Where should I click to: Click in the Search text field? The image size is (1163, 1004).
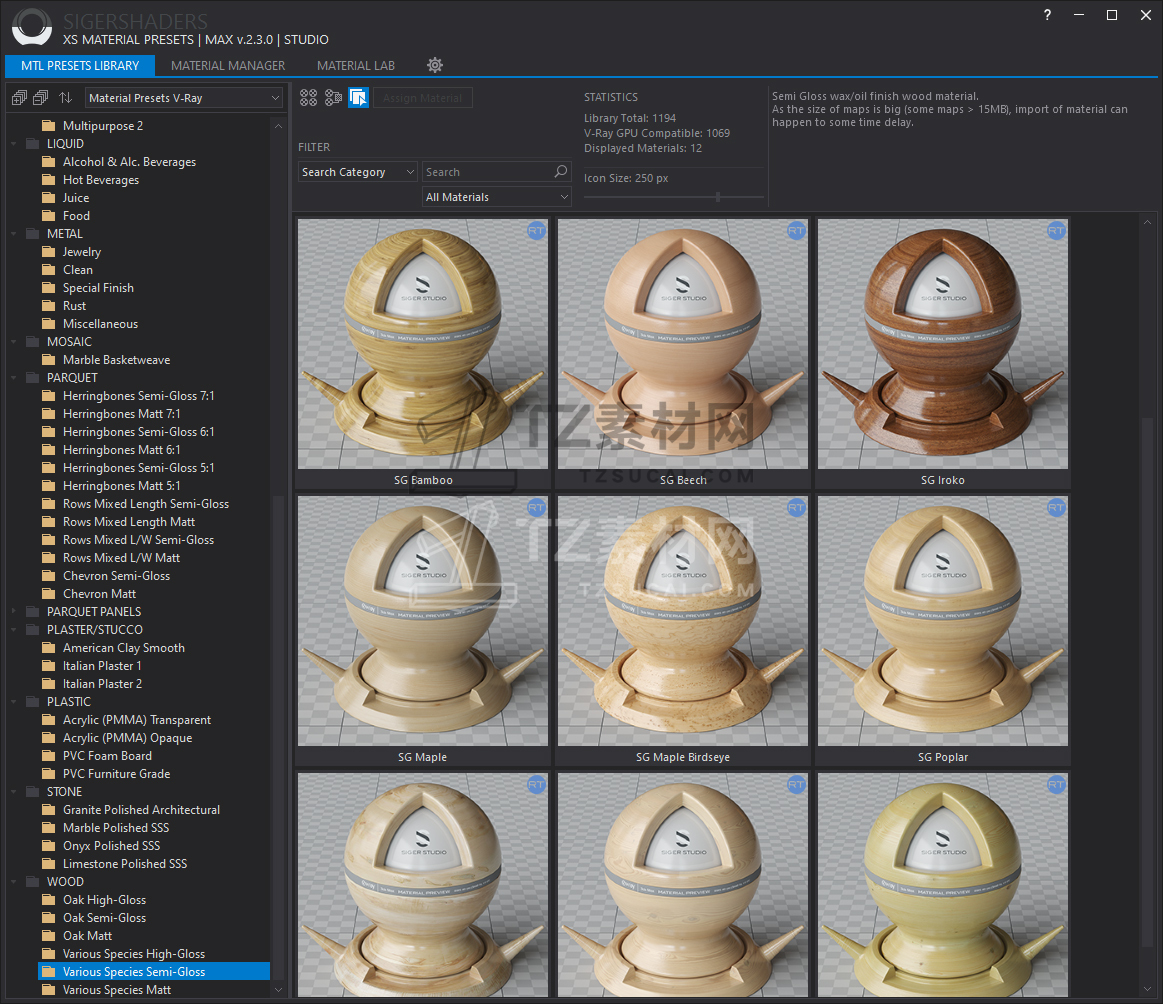(487, 172)
